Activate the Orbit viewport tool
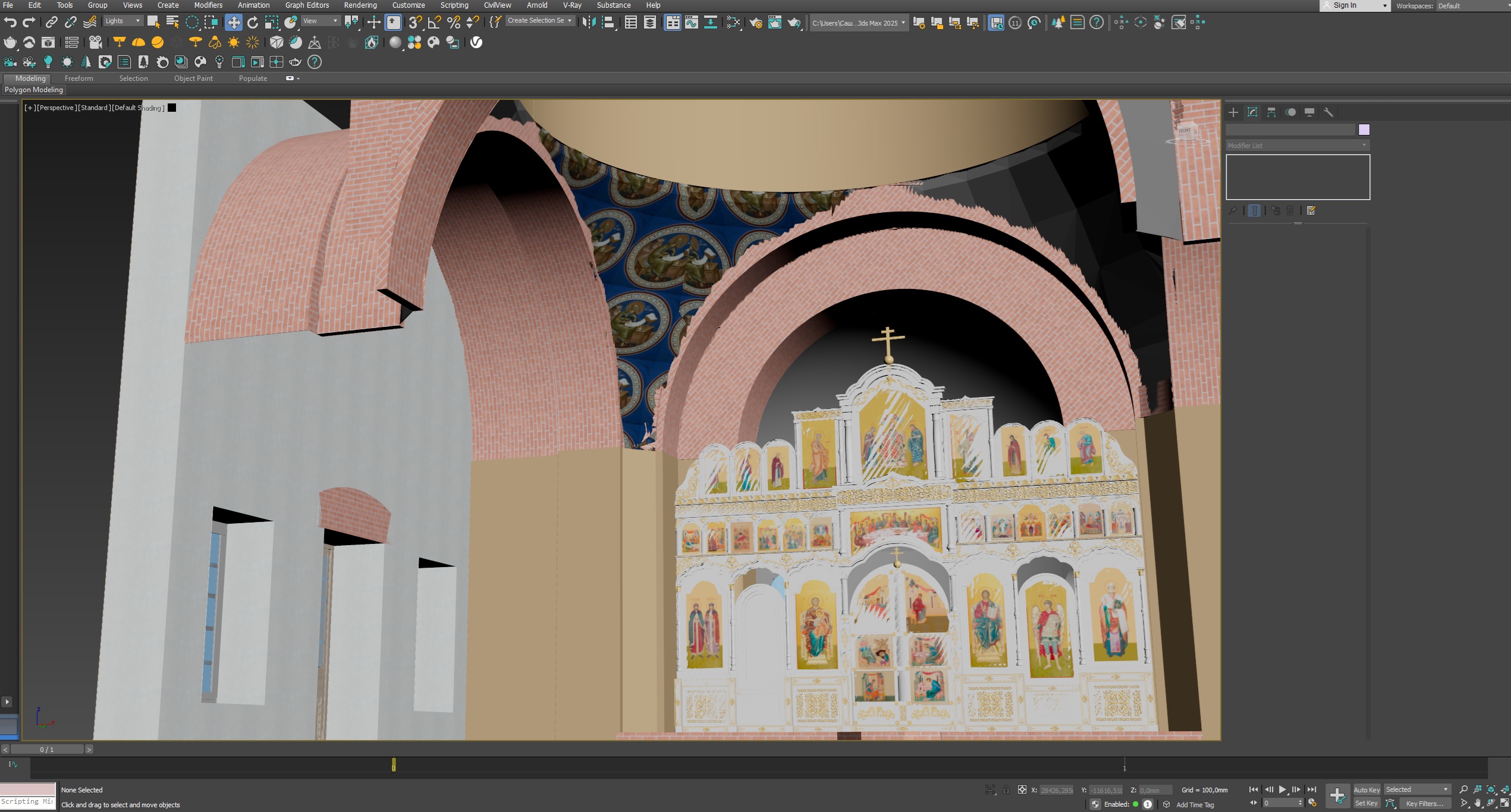This screenshot has width=1511, height=812. point(1491,803)
